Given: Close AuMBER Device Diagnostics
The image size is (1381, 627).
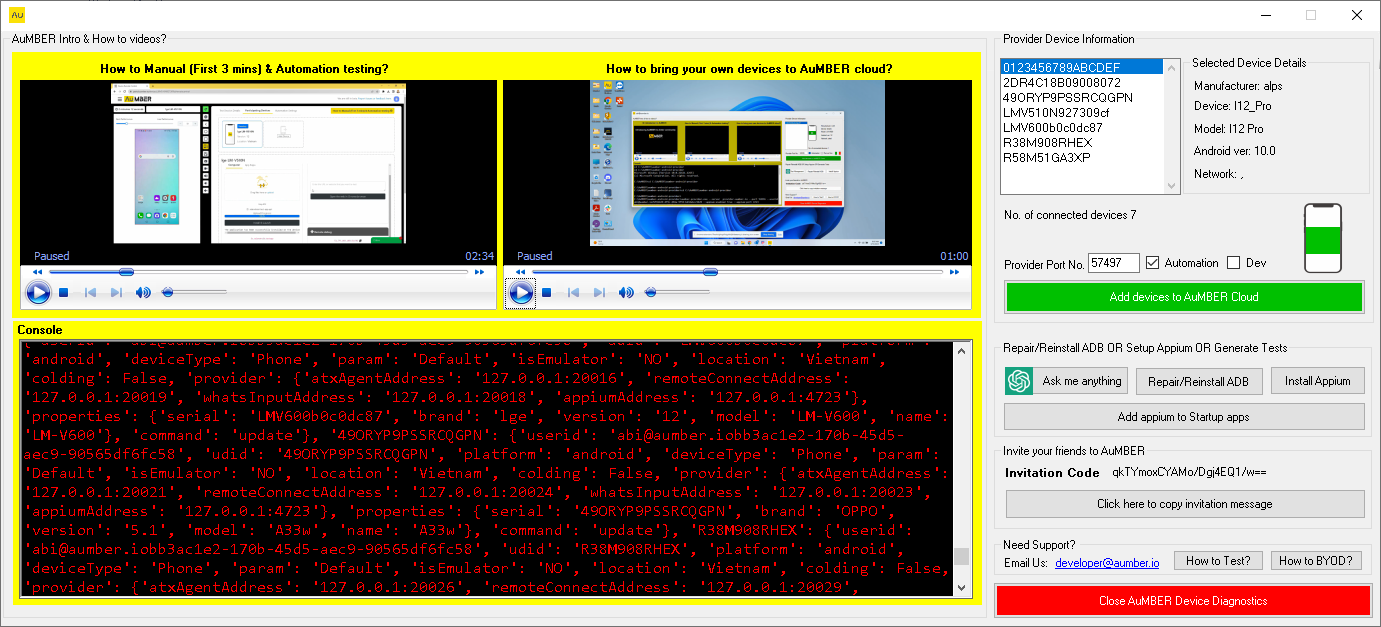Looking at the screenshot, I should coord(1183,601).
